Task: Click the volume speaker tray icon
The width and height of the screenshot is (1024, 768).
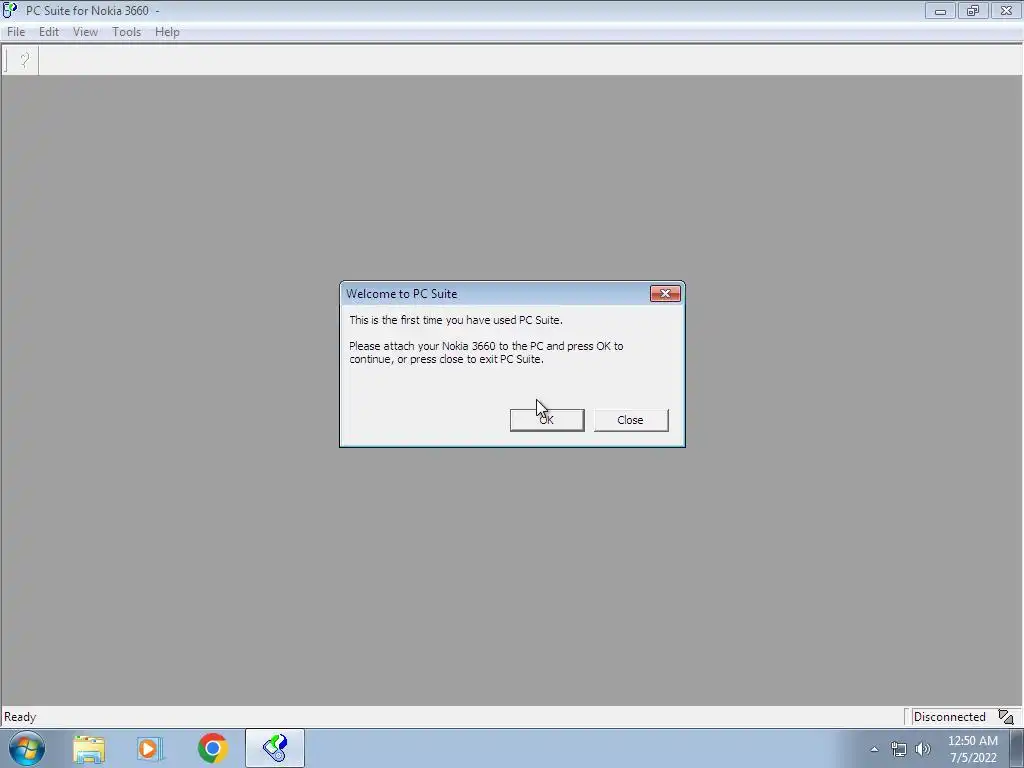Action: pyautogui.click(x=923, y=749)
